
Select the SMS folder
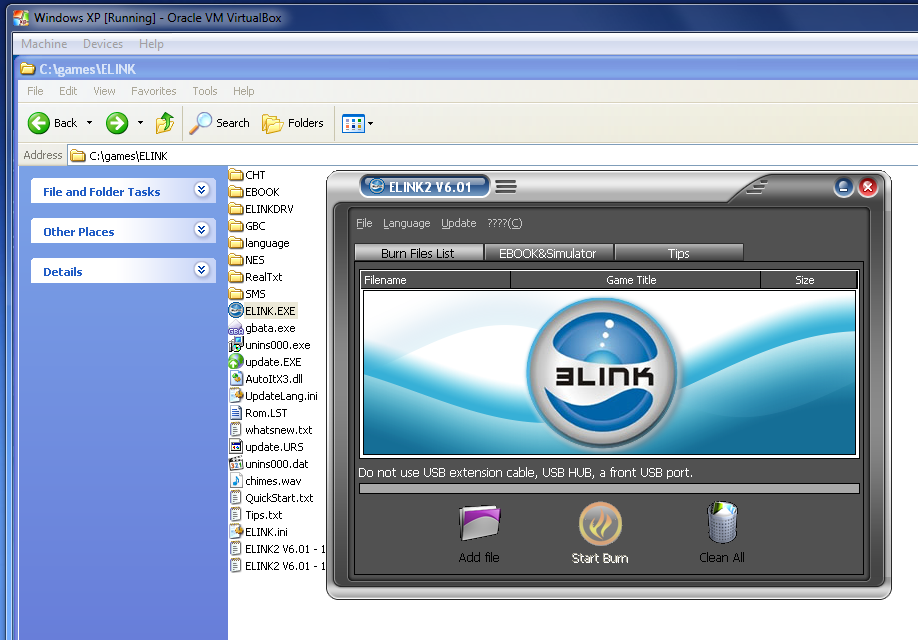[247, 293]
